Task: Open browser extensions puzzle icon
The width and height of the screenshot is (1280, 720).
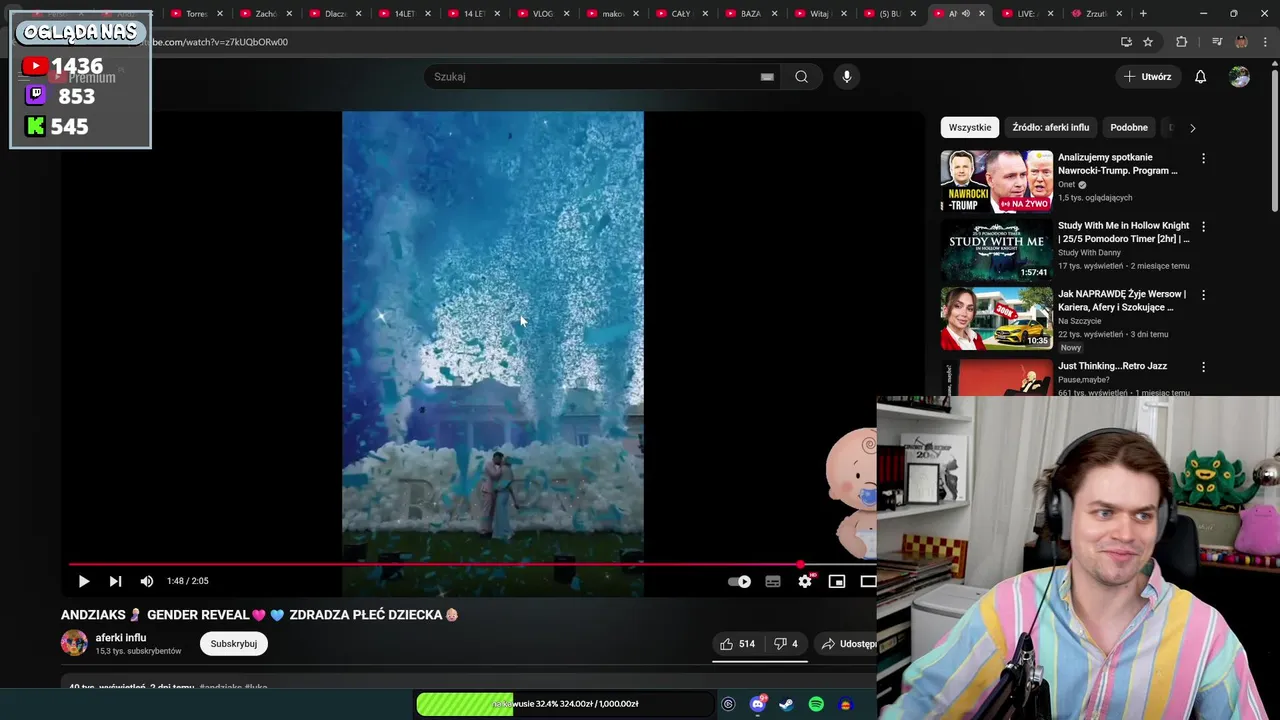Action: [1181, 42]
